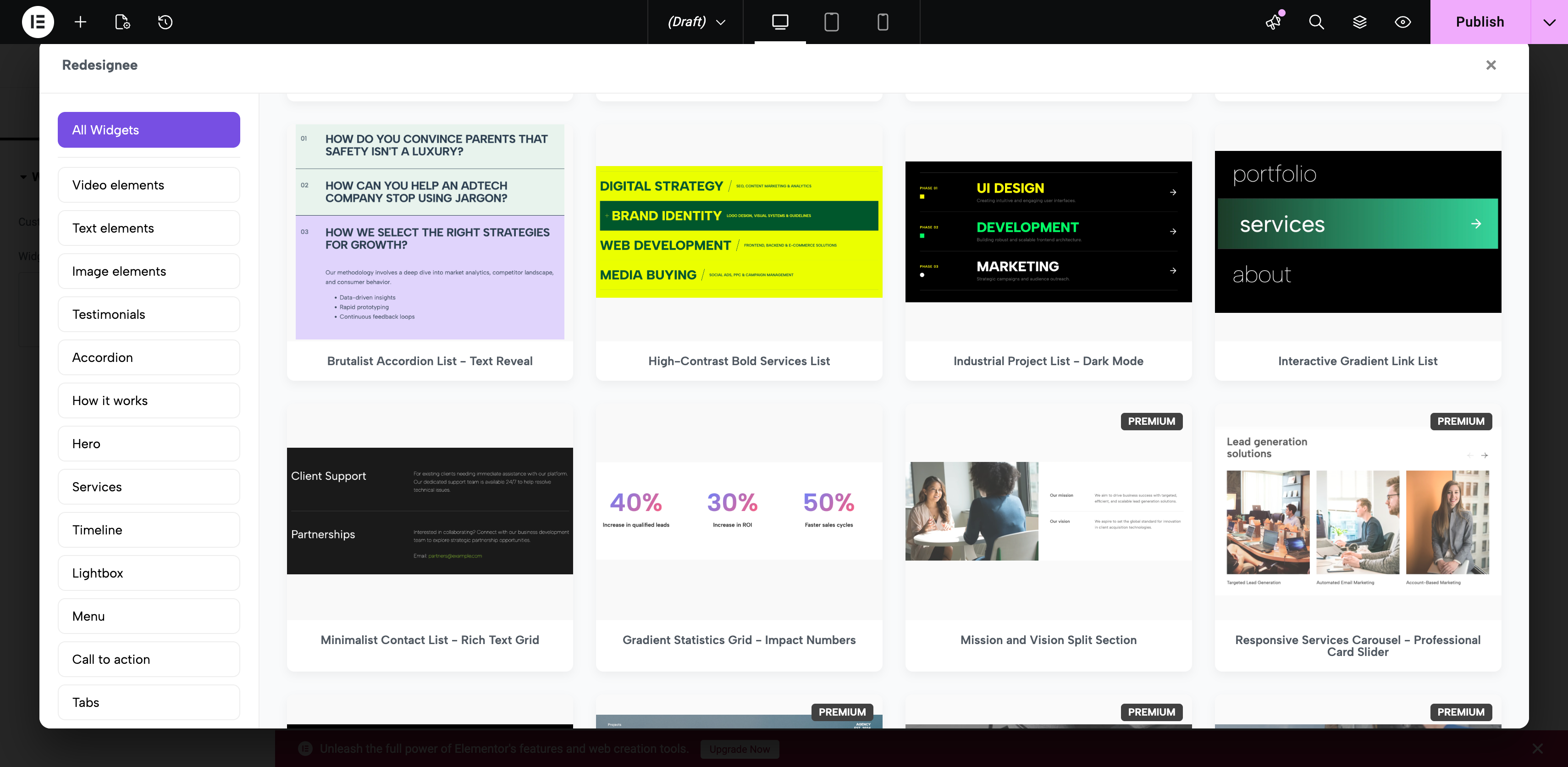Open the Lightbox category
Viewport: 1568px width, 767px height.
149,573
